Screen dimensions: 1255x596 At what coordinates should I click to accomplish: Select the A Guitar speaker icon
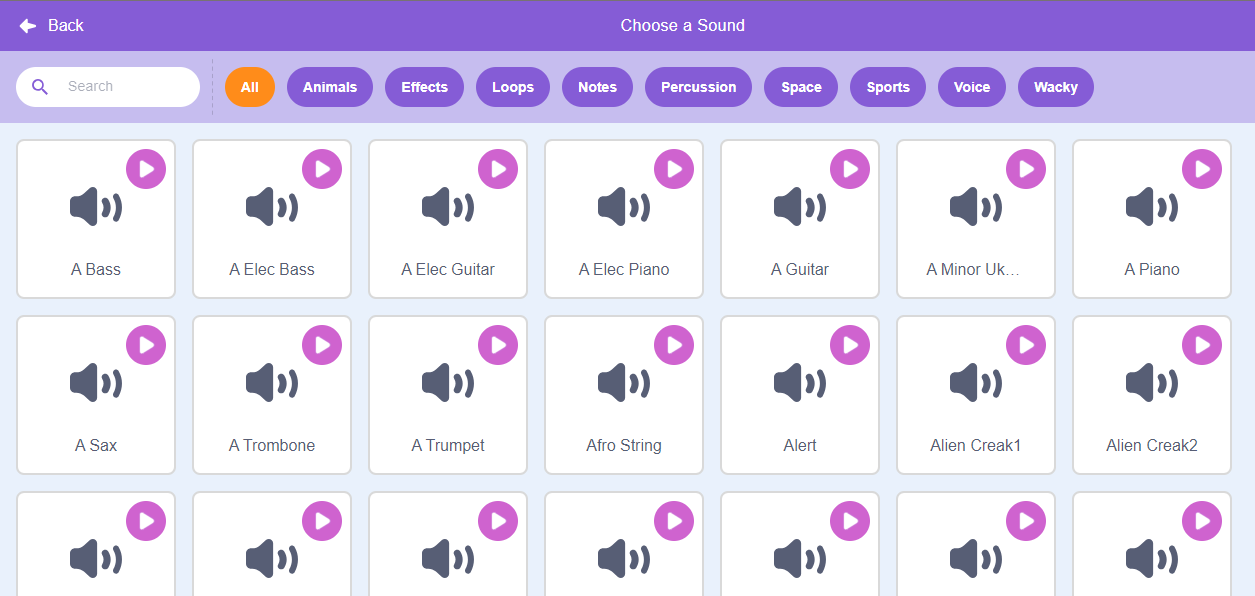(799, 208)
